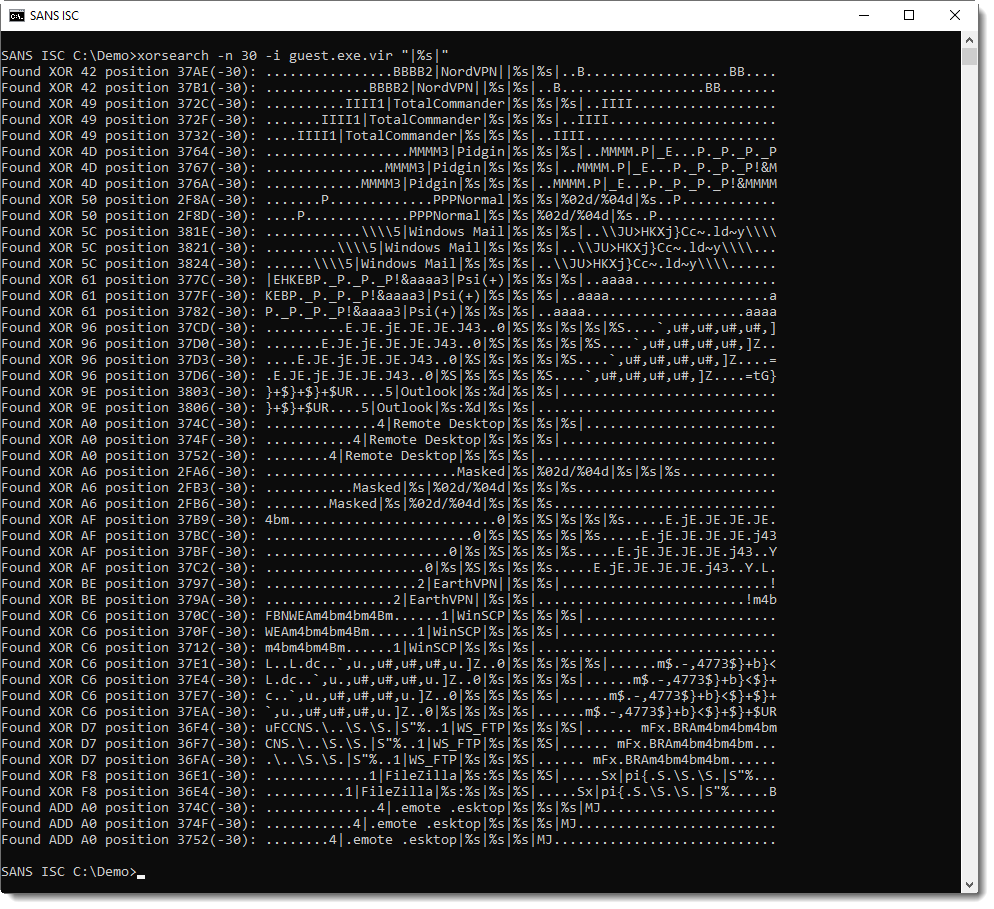Click position value '37C2'
This screenshot has width=994, height=909.
(x=193, y=568)
